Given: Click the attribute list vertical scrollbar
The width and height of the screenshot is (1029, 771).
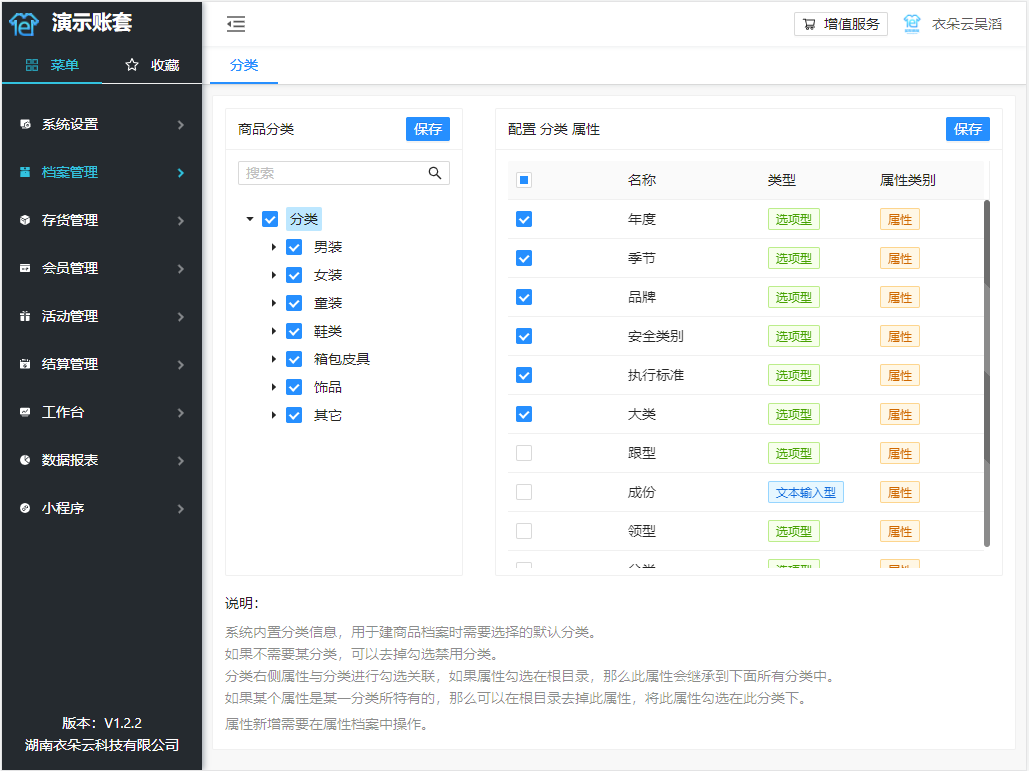Looking at the screenshot, I should (986, 373).
